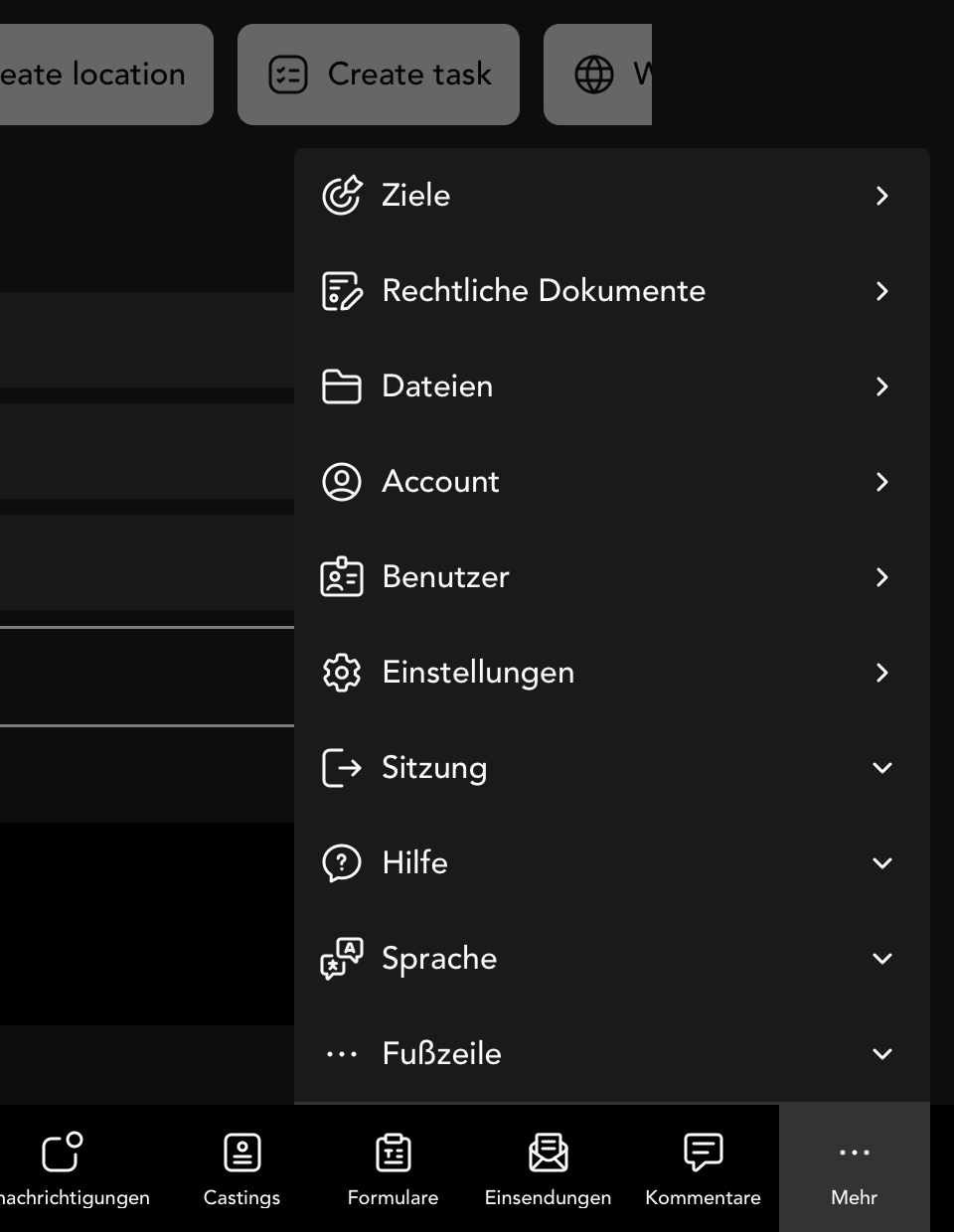Expand the Sprache section chevron

pos(882,959)
